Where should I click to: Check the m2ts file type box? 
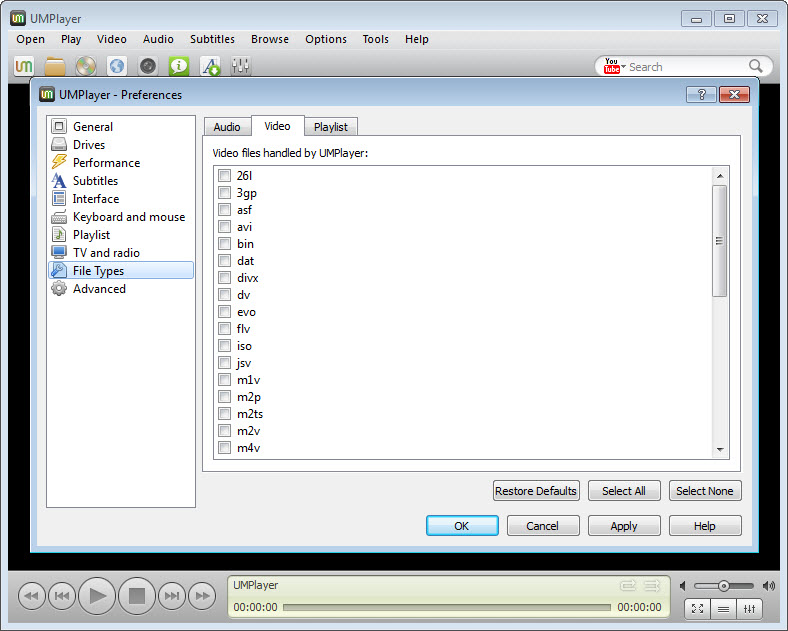[x=225, y=414]
